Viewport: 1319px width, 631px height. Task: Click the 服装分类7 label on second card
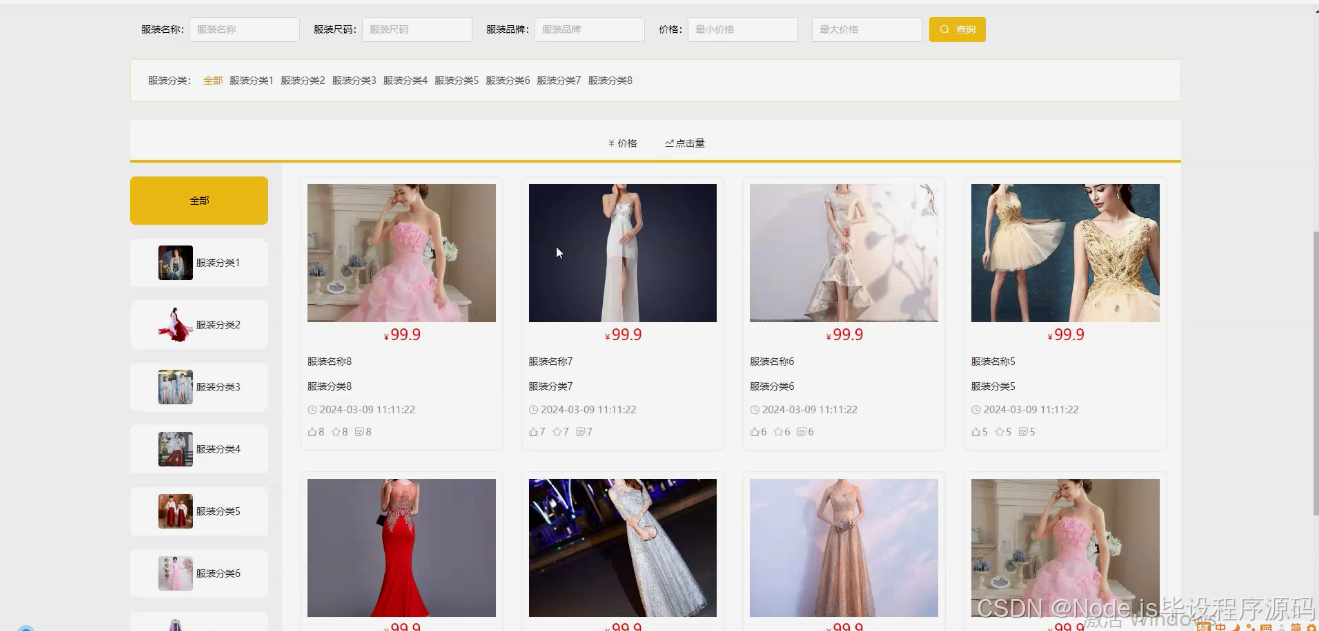point(551,386)
